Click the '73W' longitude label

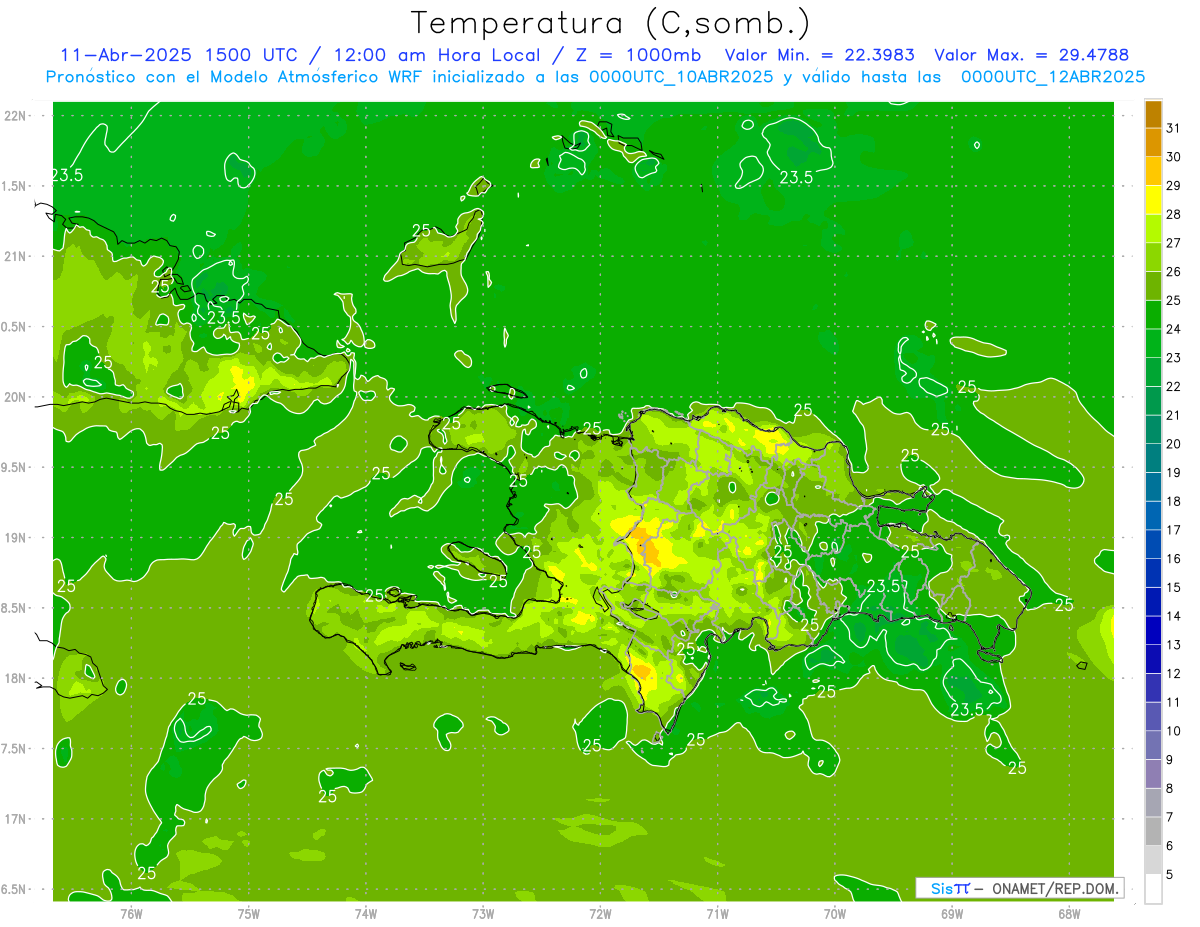click(x=483, y=913)
